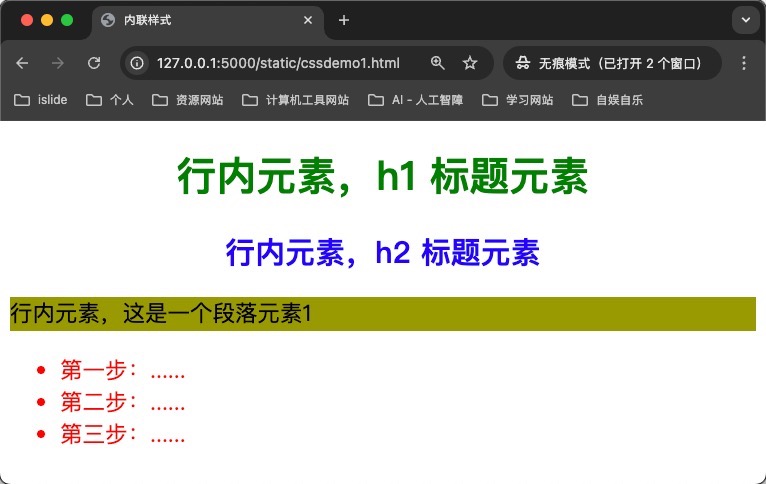Open the 自娱自乐 bookmark folder

(607, 100)
